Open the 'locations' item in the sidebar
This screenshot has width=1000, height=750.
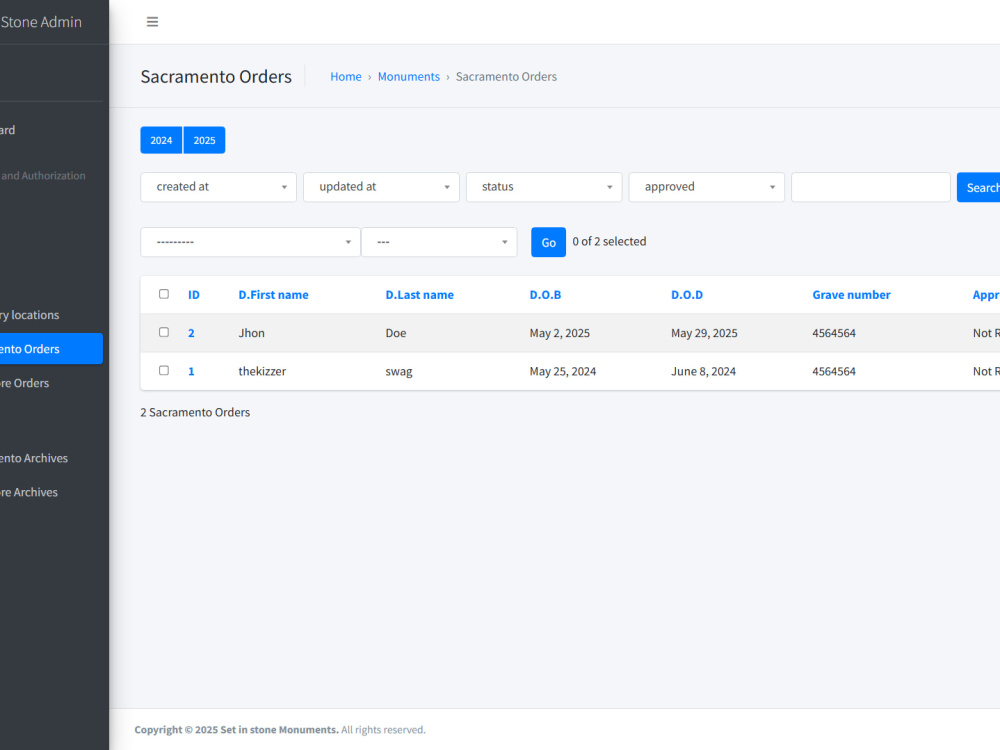click(x=29, y=315)
